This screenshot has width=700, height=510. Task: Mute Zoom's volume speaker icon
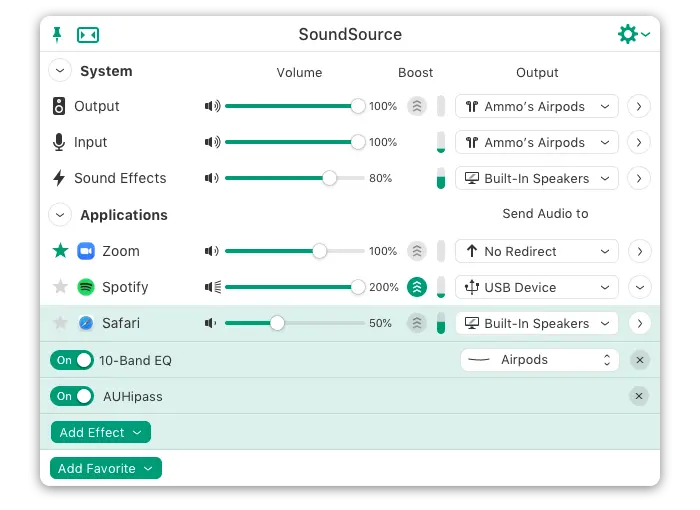212,251
